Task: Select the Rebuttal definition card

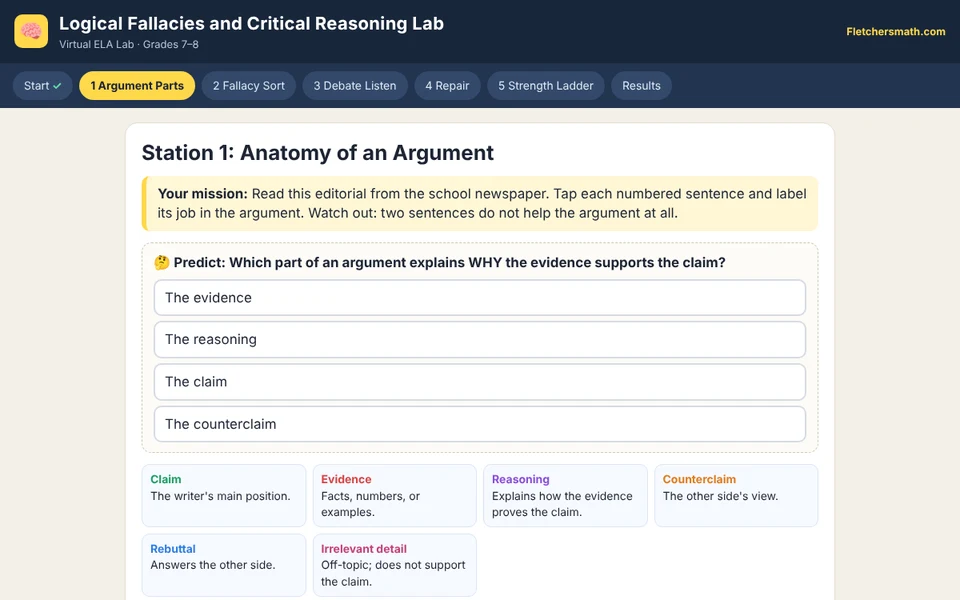Action: pos(224,565)
